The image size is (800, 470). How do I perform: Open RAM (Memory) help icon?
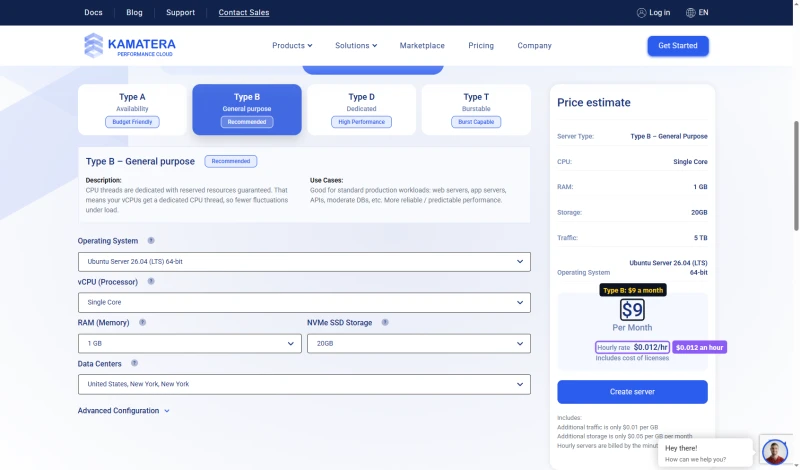(x=142, y=323)
